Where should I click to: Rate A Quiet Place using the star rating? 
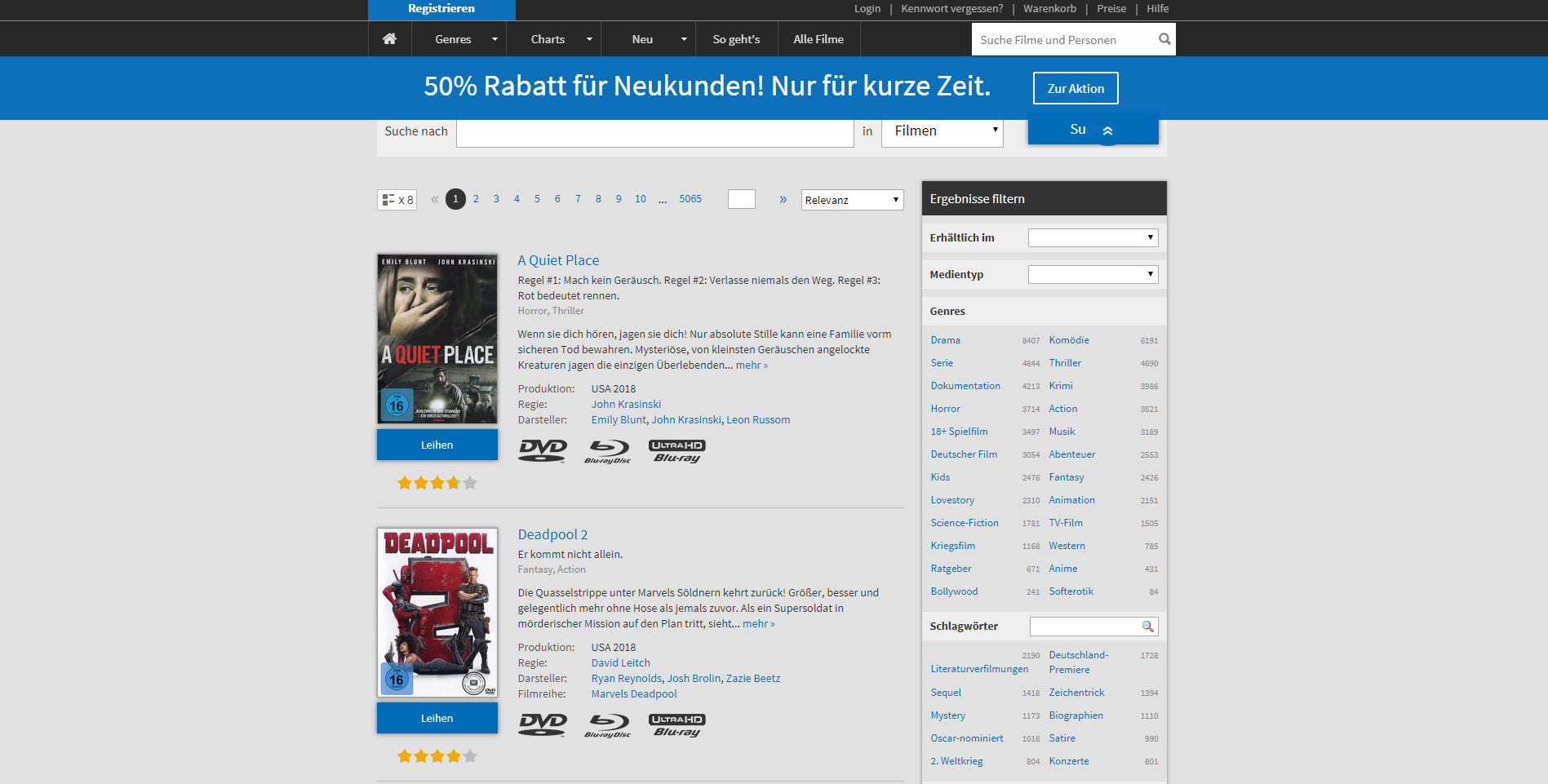point(437,483)
